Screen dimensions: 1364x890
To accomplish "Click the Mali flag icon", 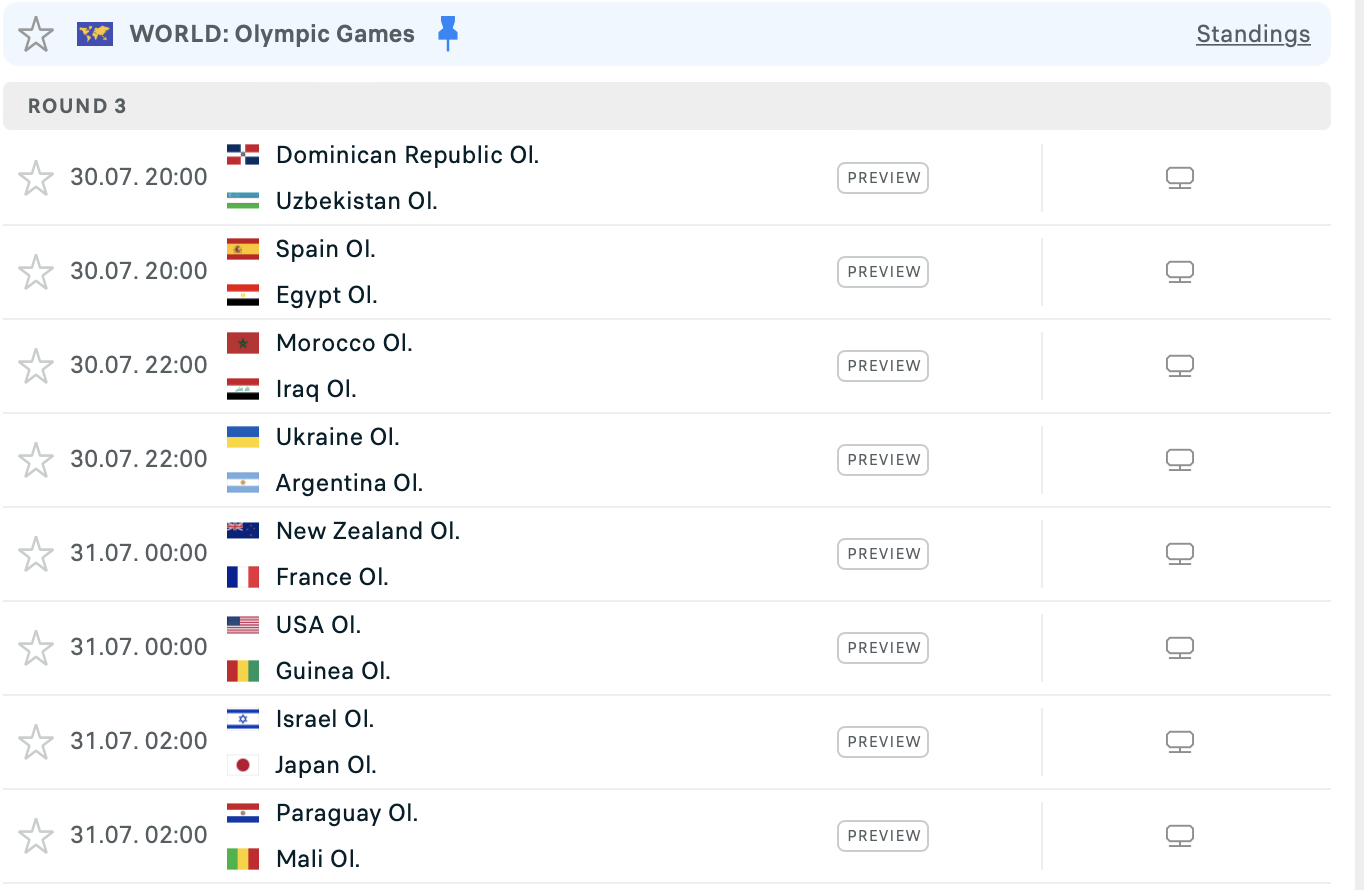I will 243,859.
